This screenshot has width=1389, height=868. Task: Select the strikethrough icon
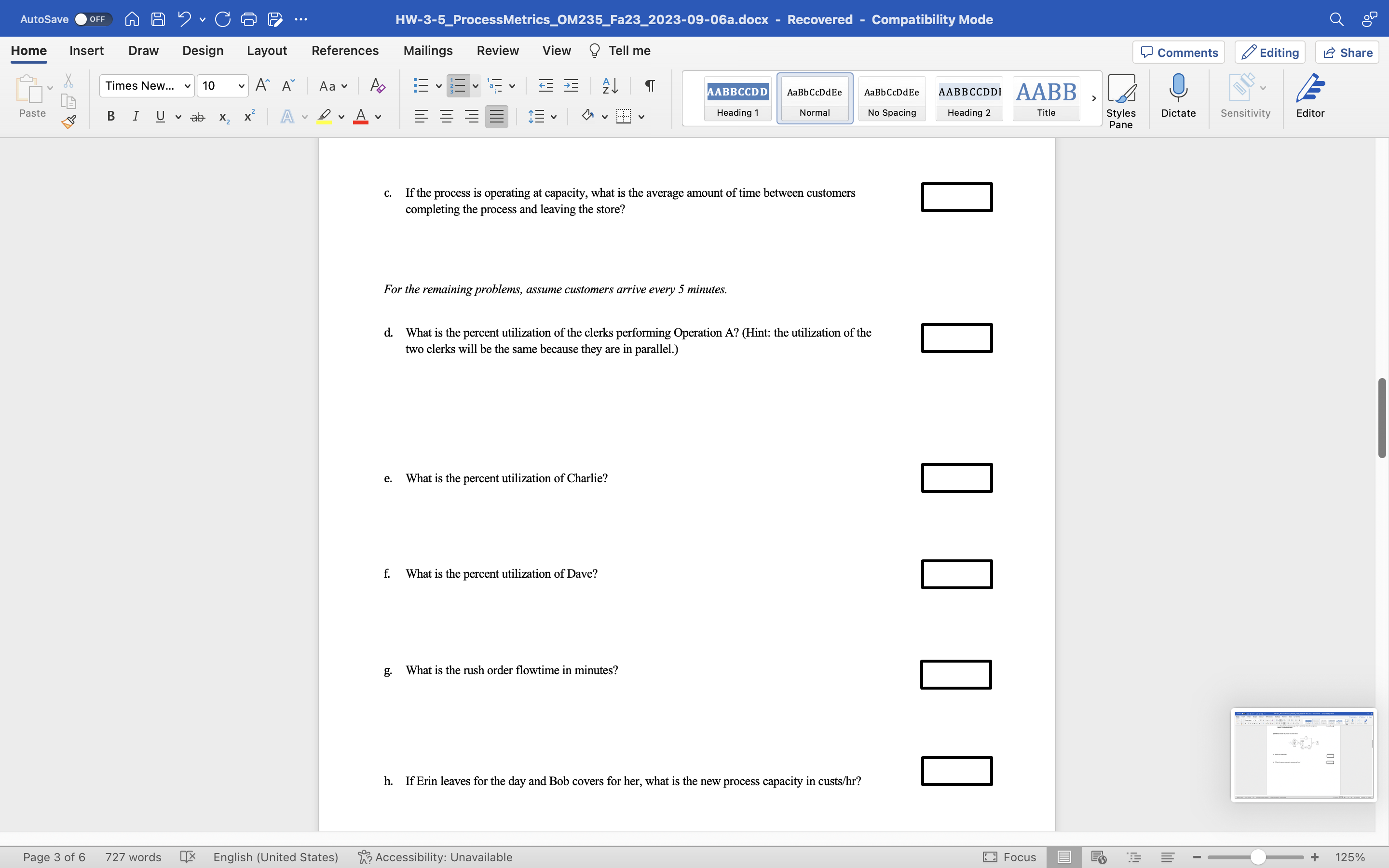(x=197, y=116)
